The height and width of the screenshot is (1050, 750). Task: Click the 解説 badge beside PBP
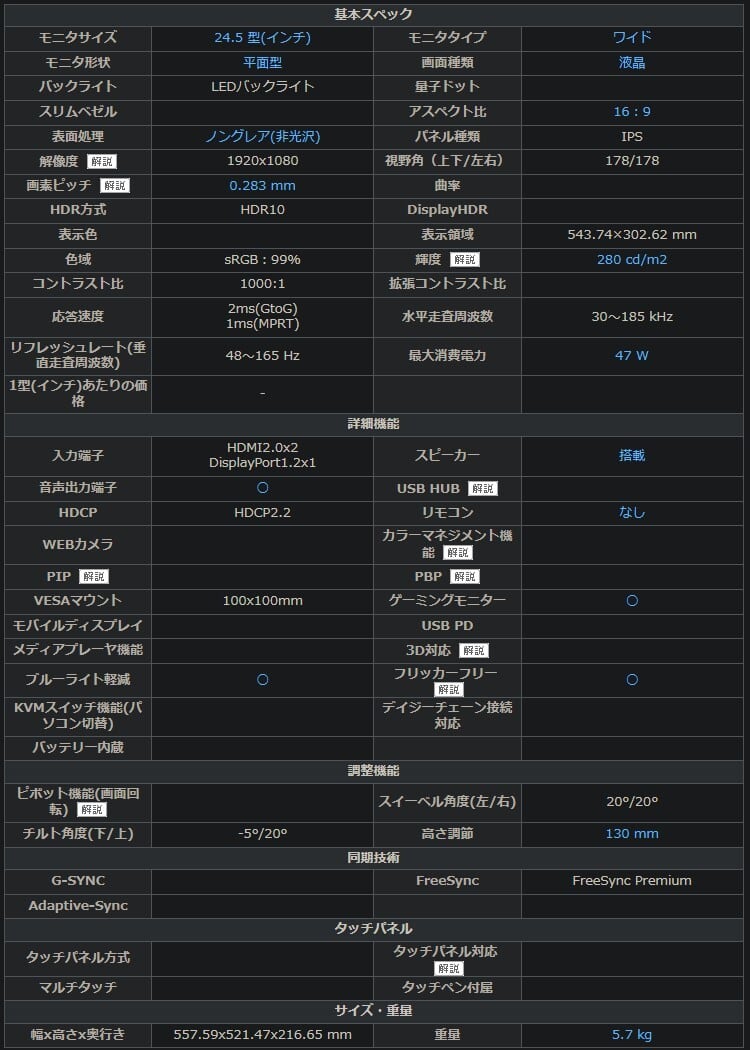click(x=464, y=577)
